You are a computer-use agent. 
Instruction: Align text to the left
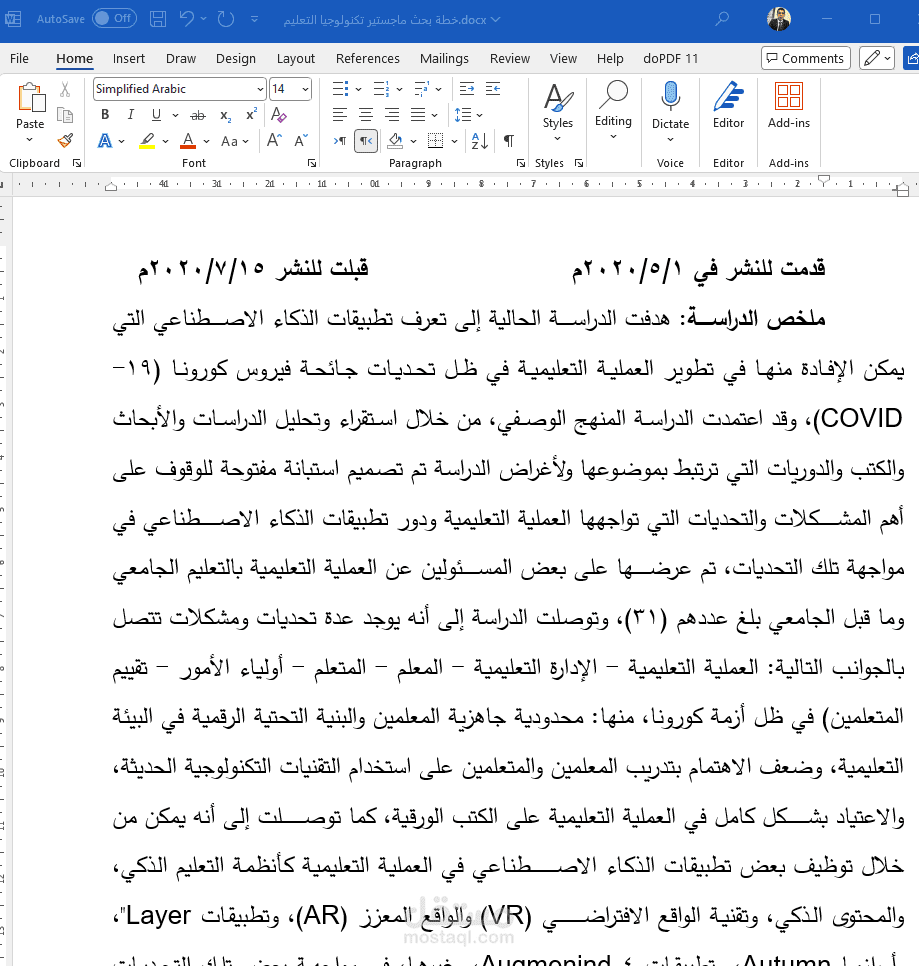click(340, 115)
